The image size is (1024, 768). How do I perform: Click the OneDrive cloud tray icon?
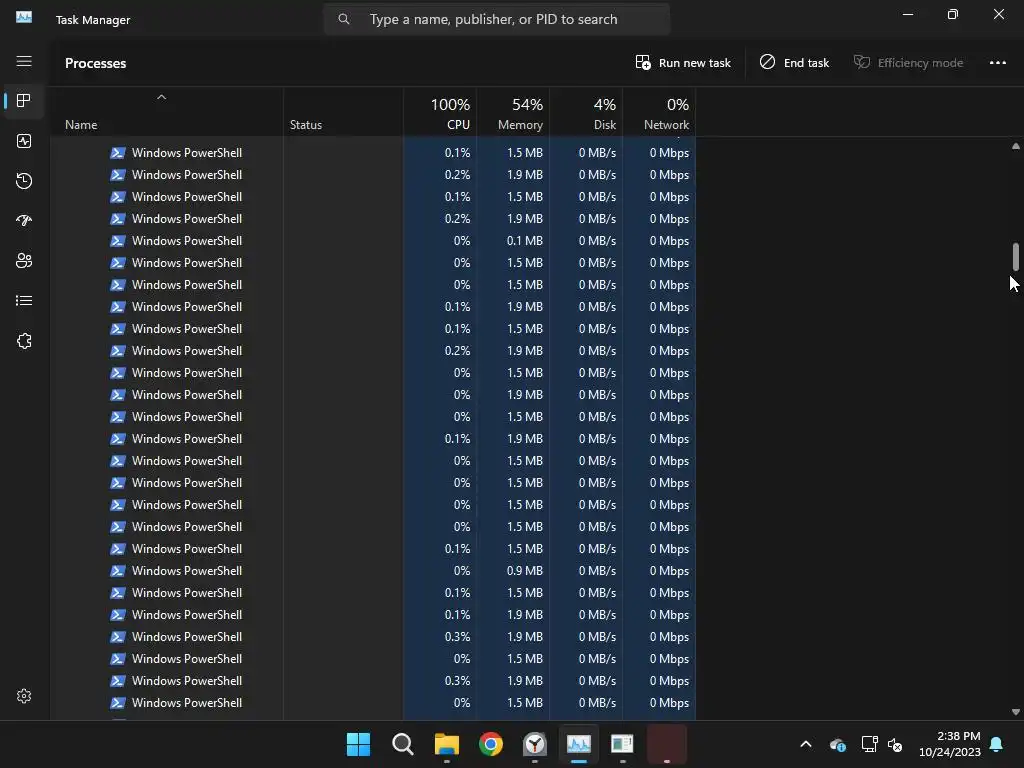838,744
